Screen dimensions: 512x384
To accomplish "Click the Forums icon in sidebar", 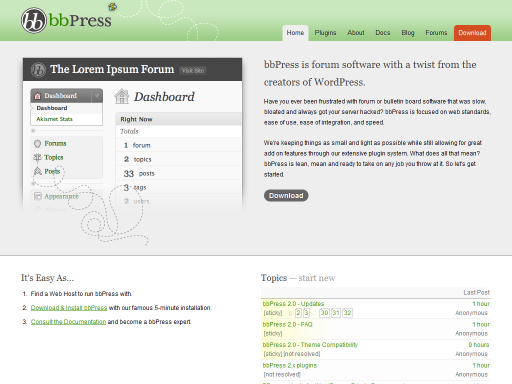I will 37,143.
